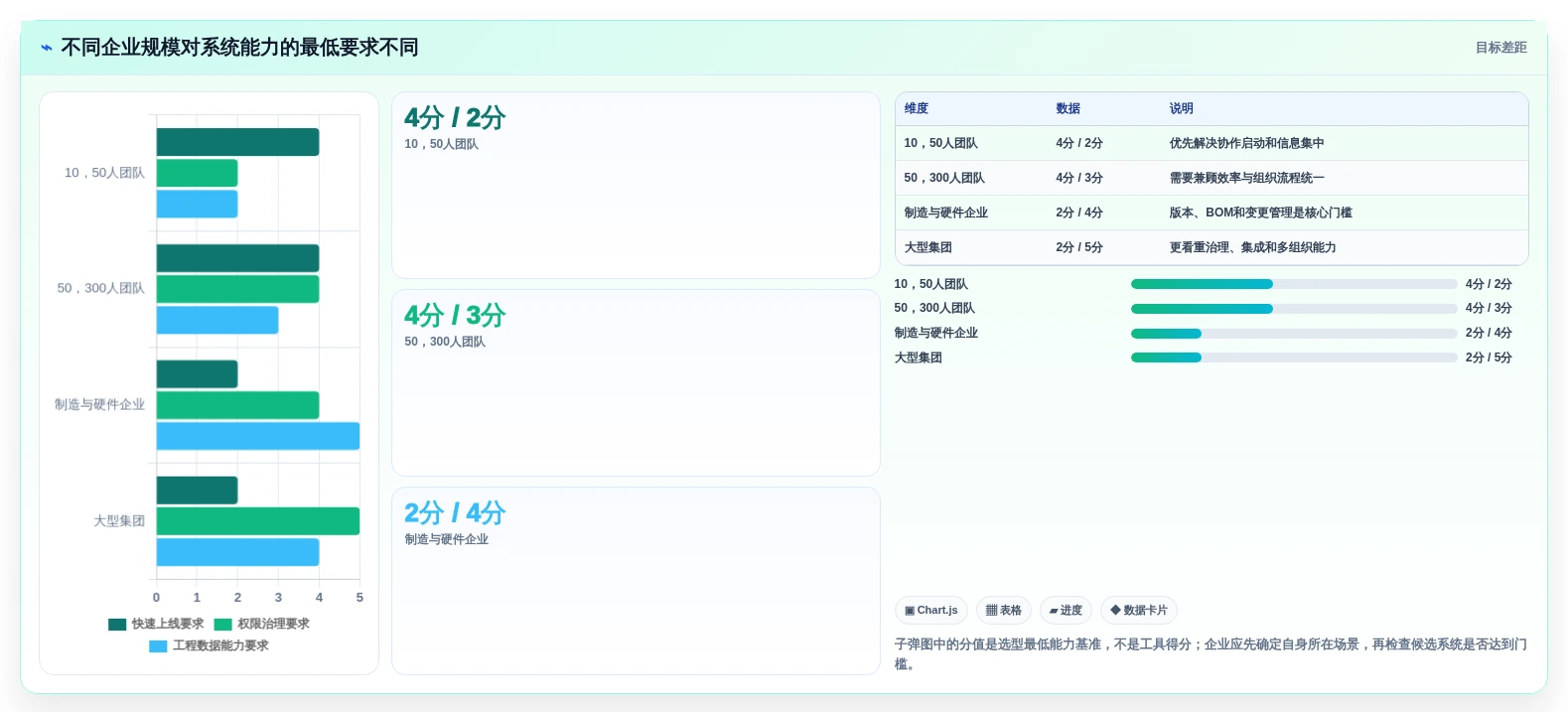Open the 2分 / 4分 data card
Image resolution: width=1568 pixels, height=712 pixels.
(x=636, y=581)
